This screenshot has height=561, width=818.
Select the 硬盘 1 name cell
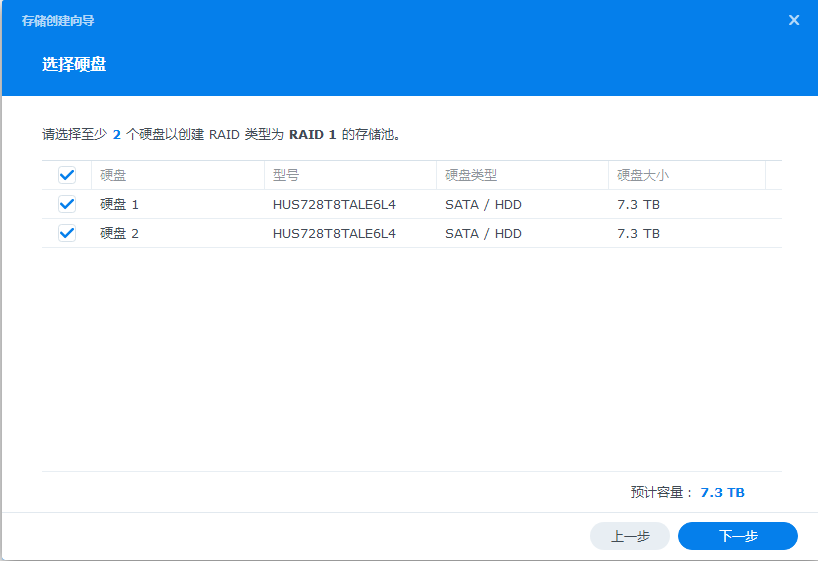[120, 204]
